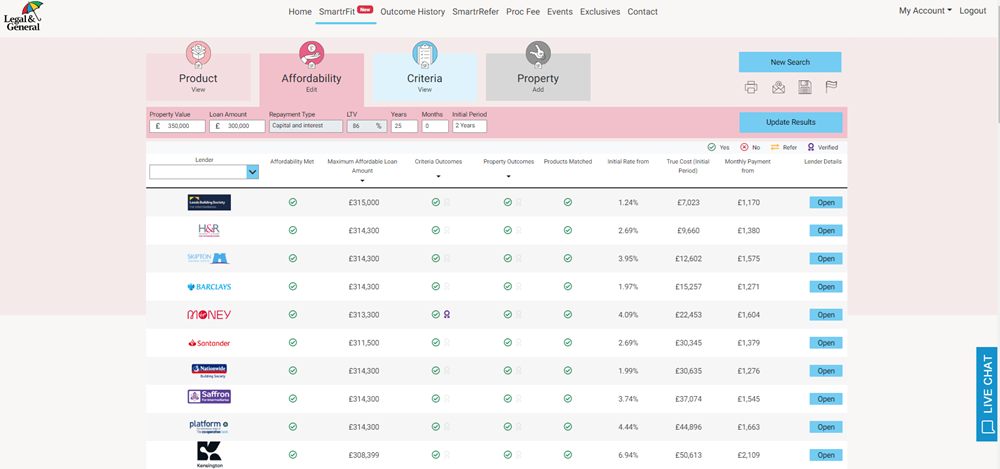Click Leeds affordability met tick
This screenshot has width=1000, height=469.
pyautogui.click(x=293, y=202)
